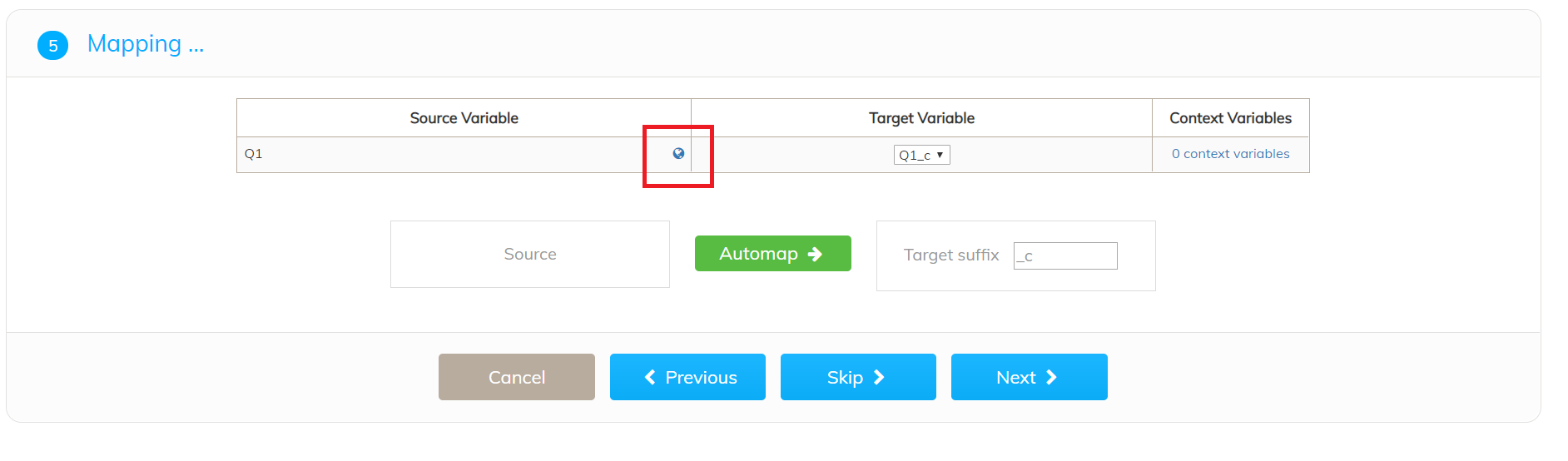Click the Context Variables column header
1568x461 pixels.
click(x=1230, y=118)
